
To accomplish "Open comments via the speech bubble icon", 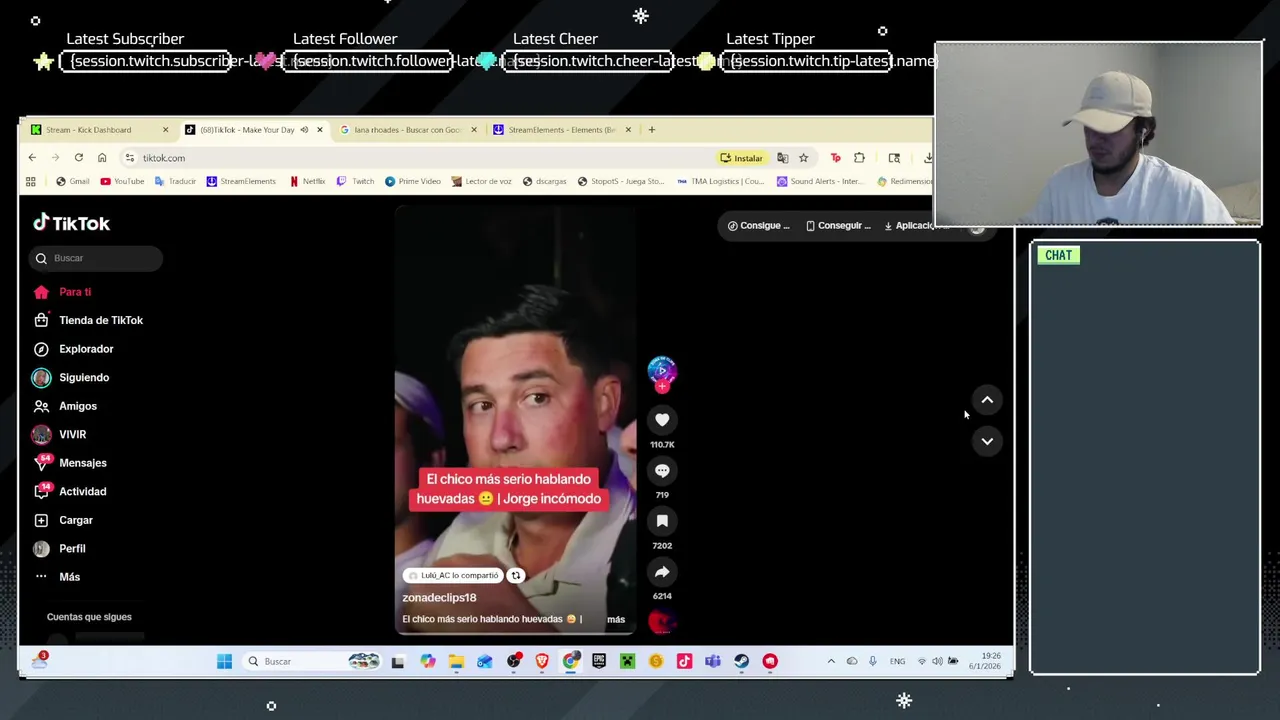I will point(662,470).
